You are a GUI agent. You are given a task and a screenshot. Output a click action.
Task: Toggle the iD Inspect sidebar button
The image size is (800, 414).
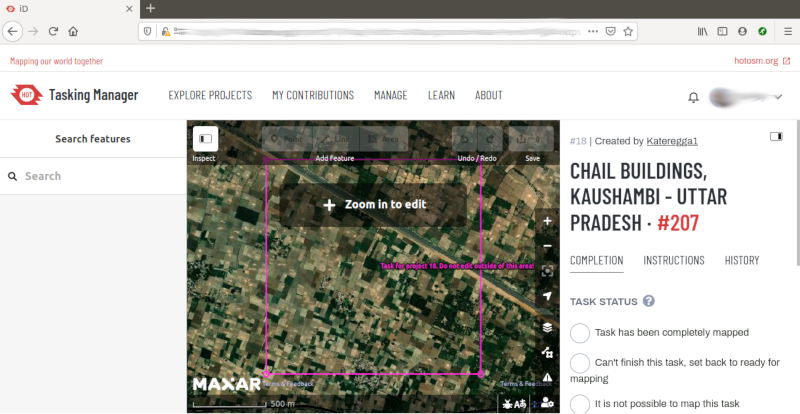point(205,139)
